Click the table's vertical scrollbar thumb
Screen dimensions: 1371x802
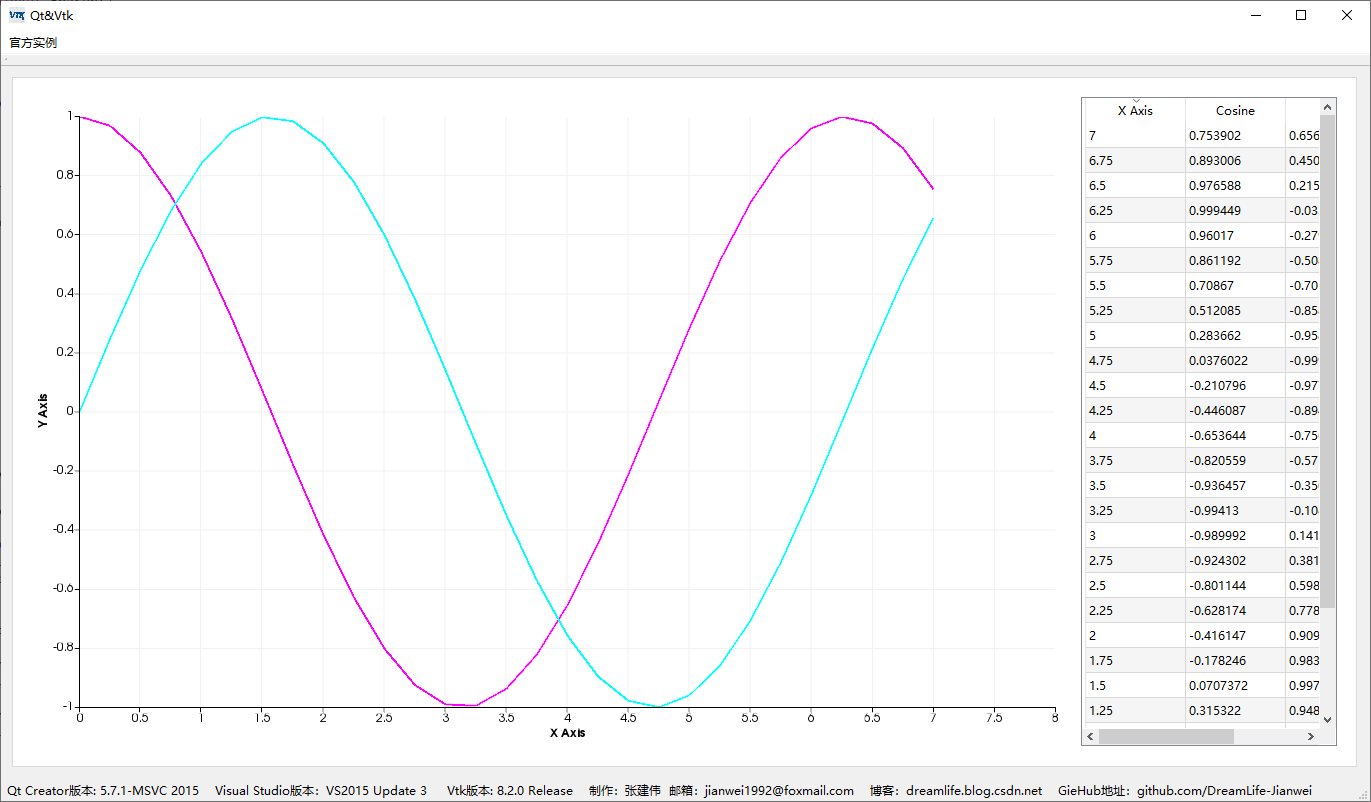[1328, 360]
